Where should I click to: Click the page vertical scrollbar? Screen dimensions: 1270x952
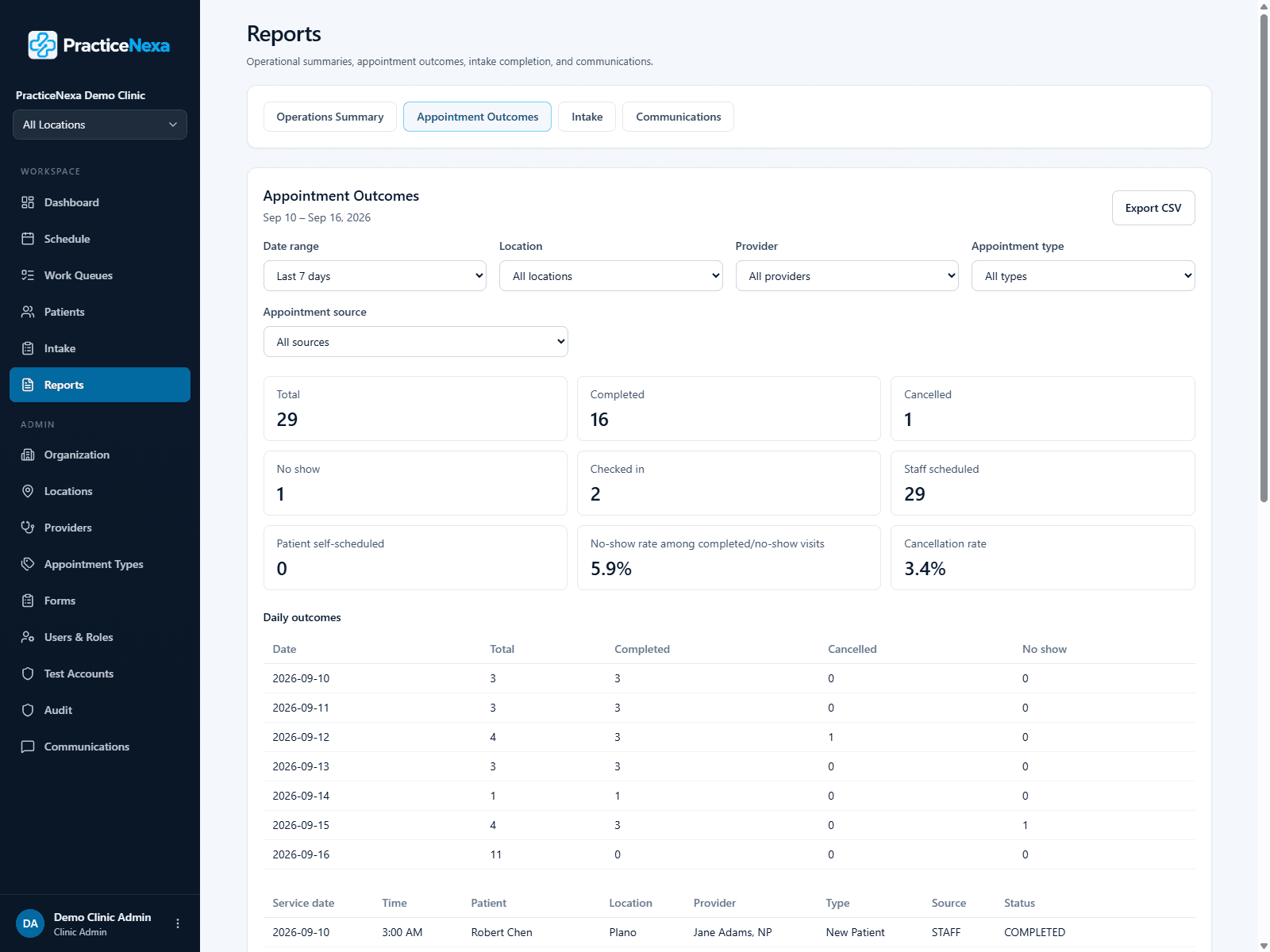click(x=1264, y=258)
